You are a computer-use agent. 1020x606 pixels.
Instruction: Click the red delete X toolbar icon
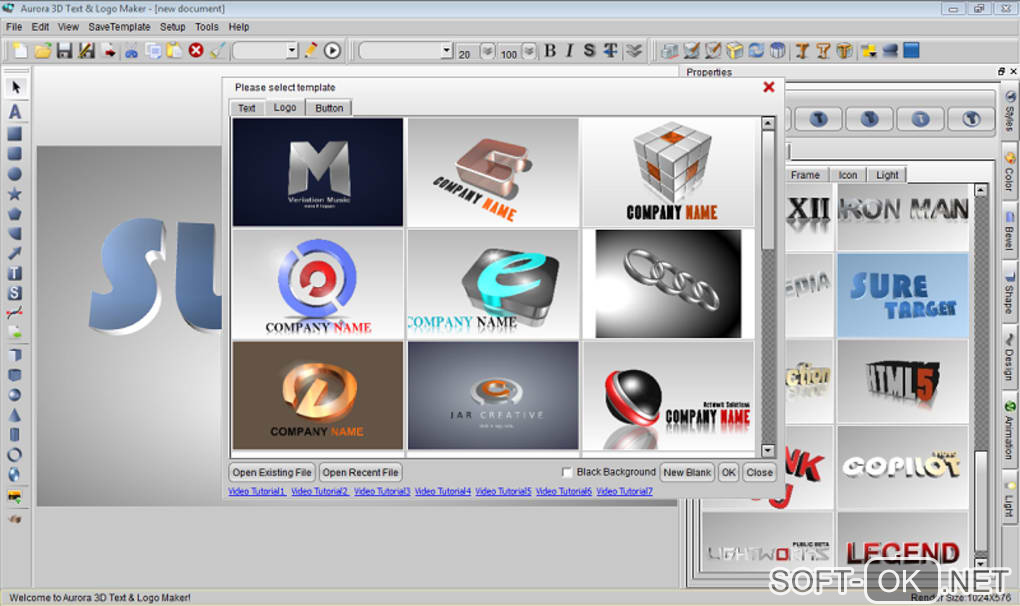(x=196, y=50)
